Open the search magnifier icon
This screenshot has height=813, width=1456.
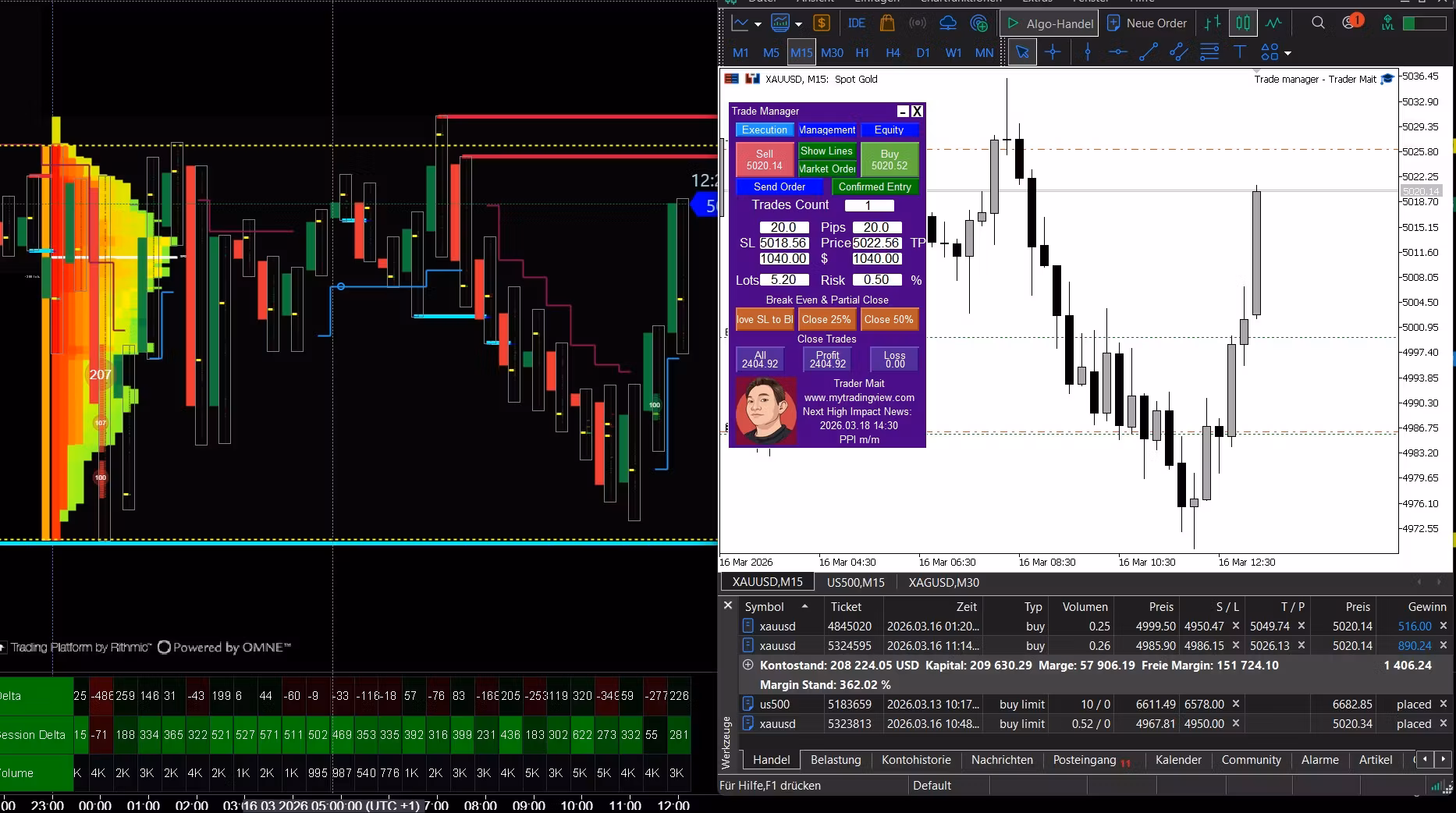pyautogui.click(x=1318, y=23)
